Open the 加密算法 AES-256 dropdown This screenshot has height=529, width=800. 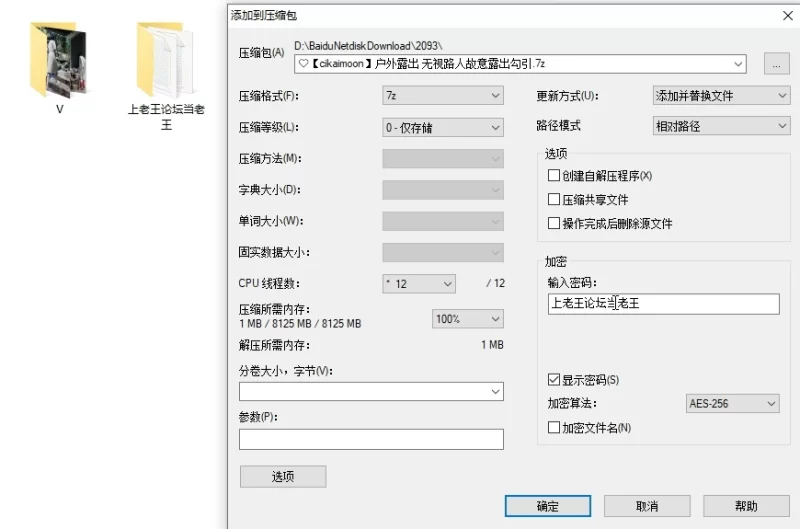point(733,404)
